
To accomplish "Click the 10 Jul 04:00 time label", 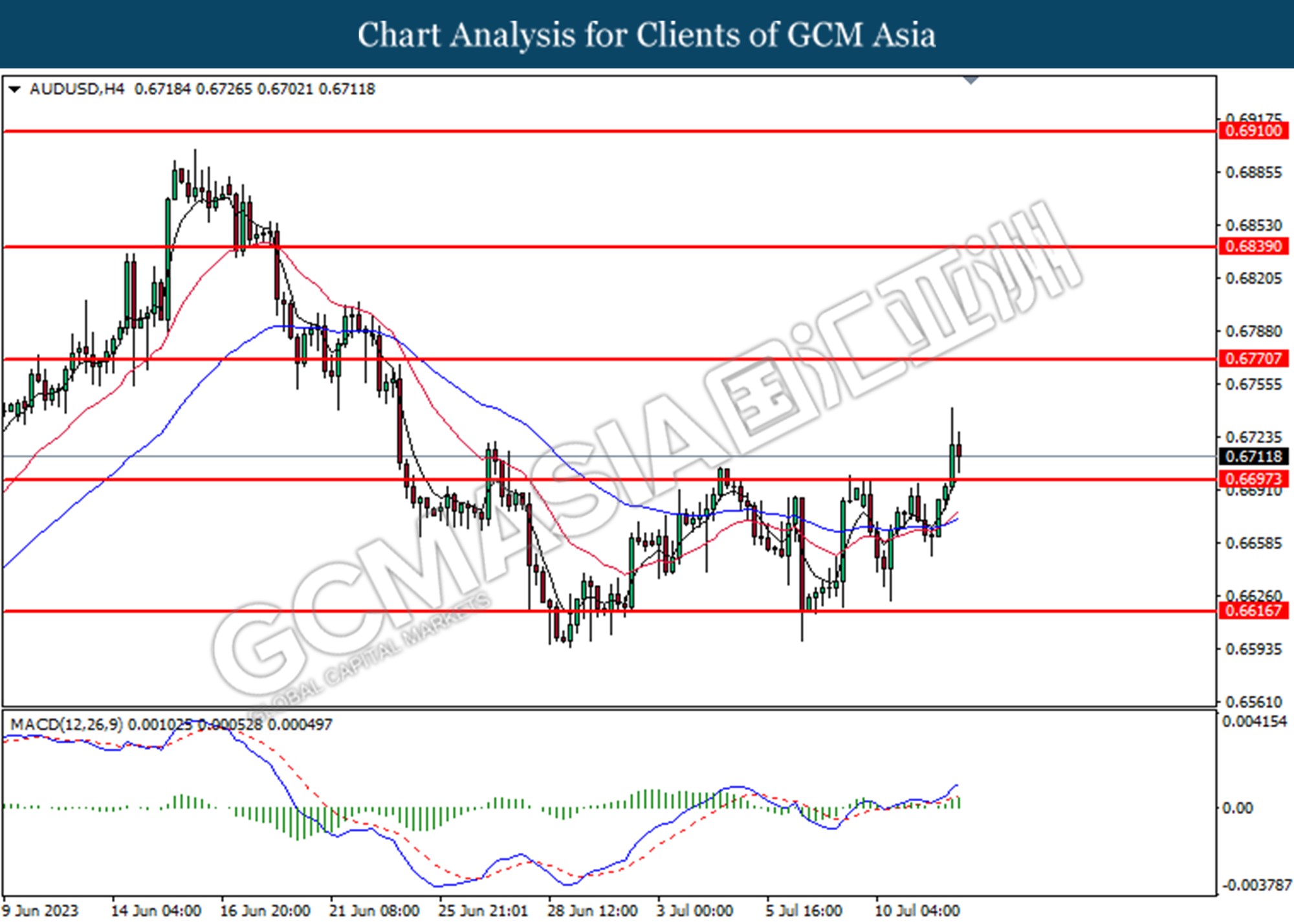I will (x=917, y=911).
